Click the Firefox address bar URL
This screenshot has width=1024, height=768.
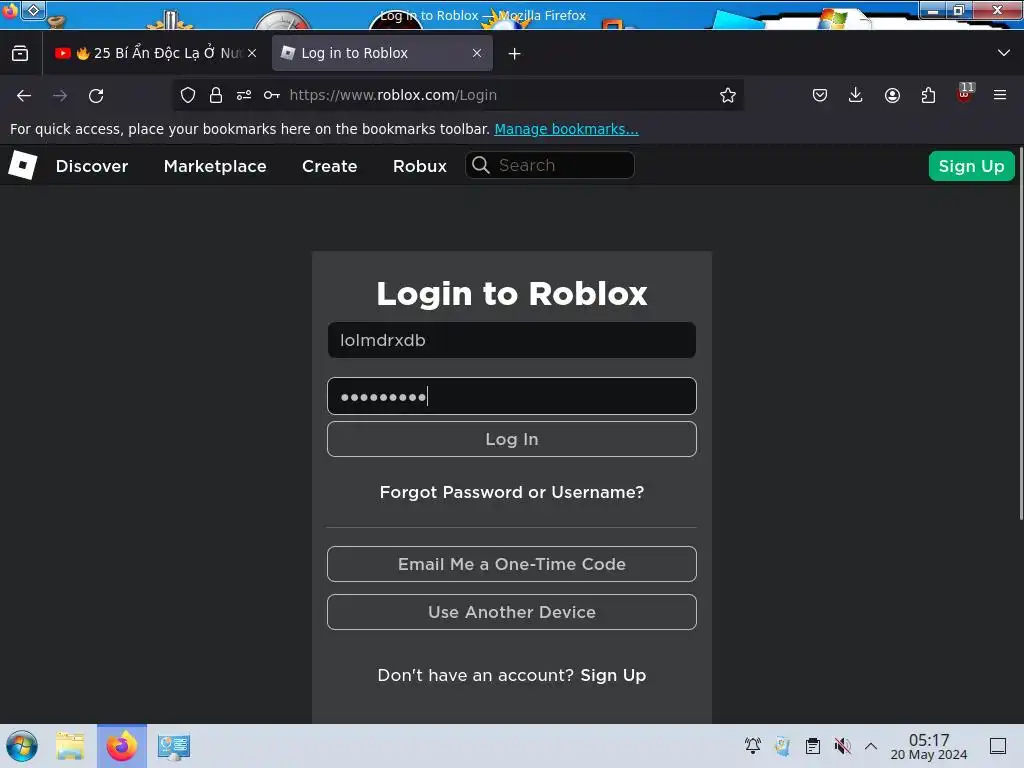[393, 95]
